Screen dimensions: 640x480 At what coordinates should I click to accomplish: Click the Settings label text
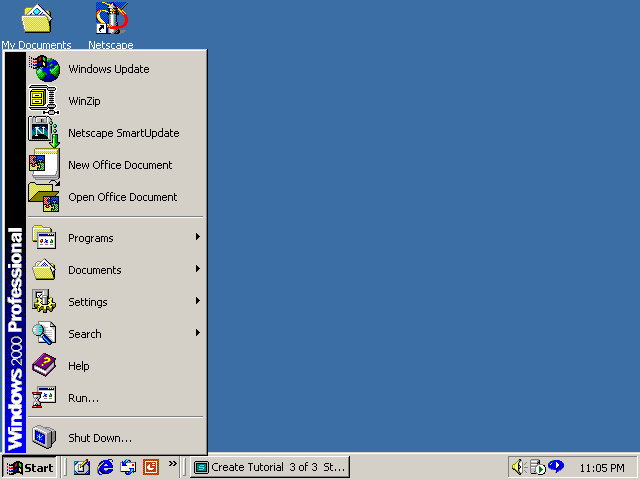[x=88, y=302]
